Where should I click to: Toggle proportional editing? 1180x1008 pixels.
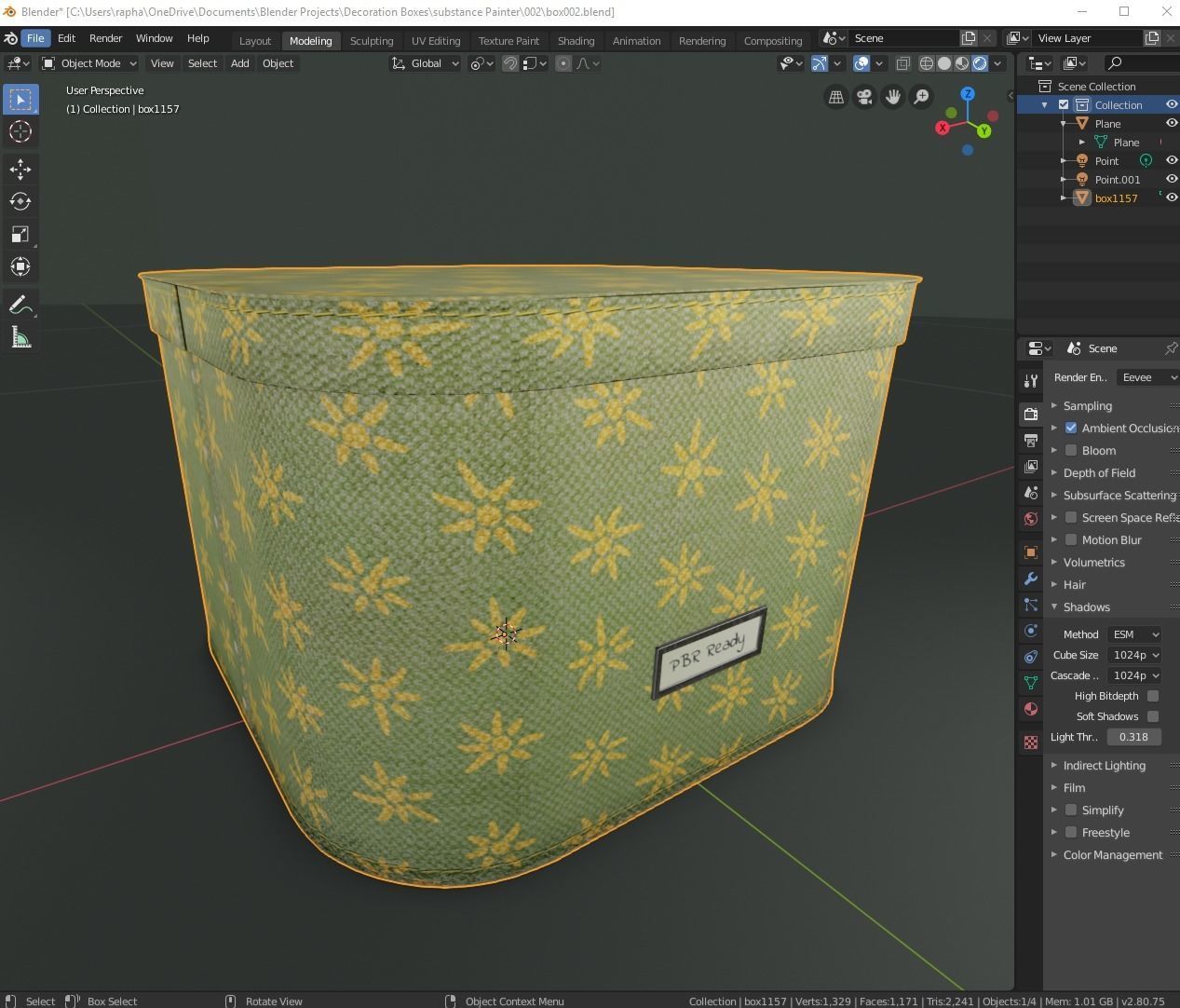tap(563, 63)
